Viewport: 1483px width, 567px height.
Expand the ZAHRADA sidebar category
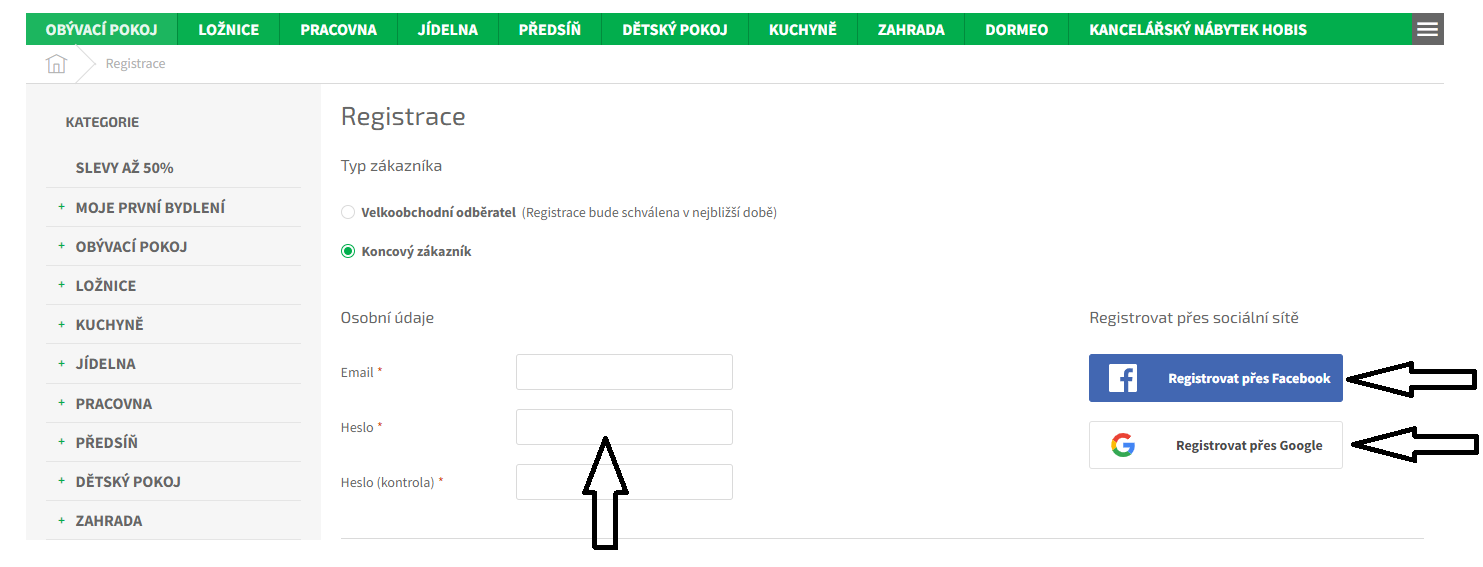pyautogui.click(x=61, y=521)
